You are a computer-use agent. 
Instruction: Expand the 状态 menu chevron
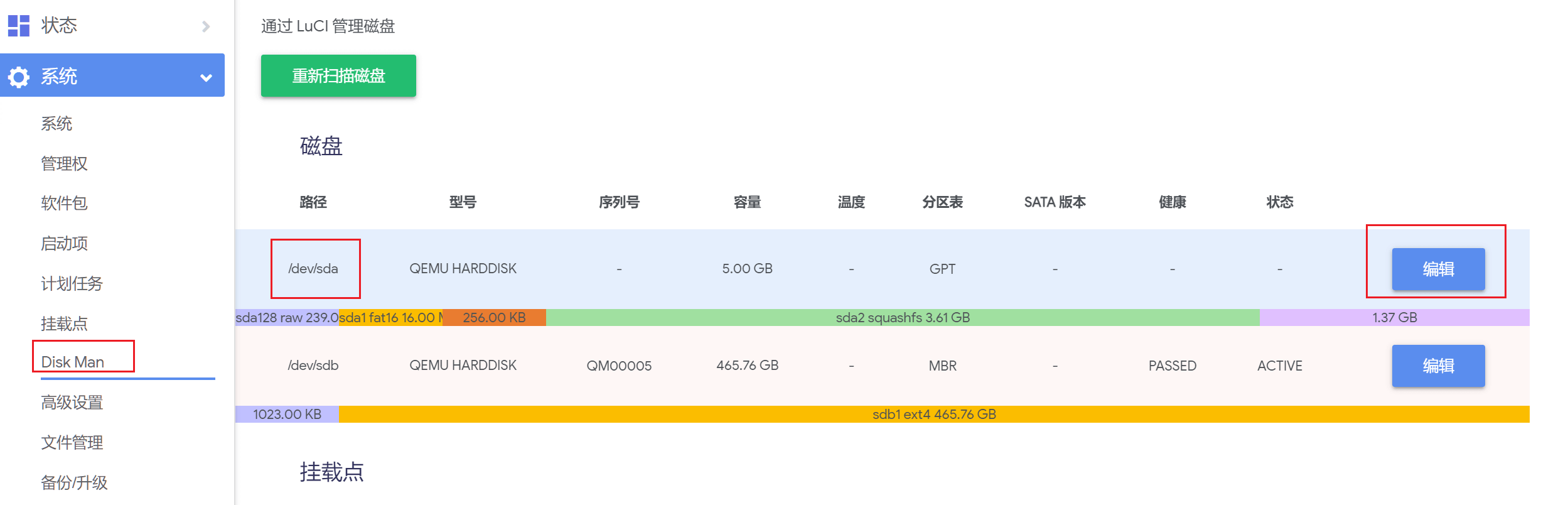pos(206,26)
